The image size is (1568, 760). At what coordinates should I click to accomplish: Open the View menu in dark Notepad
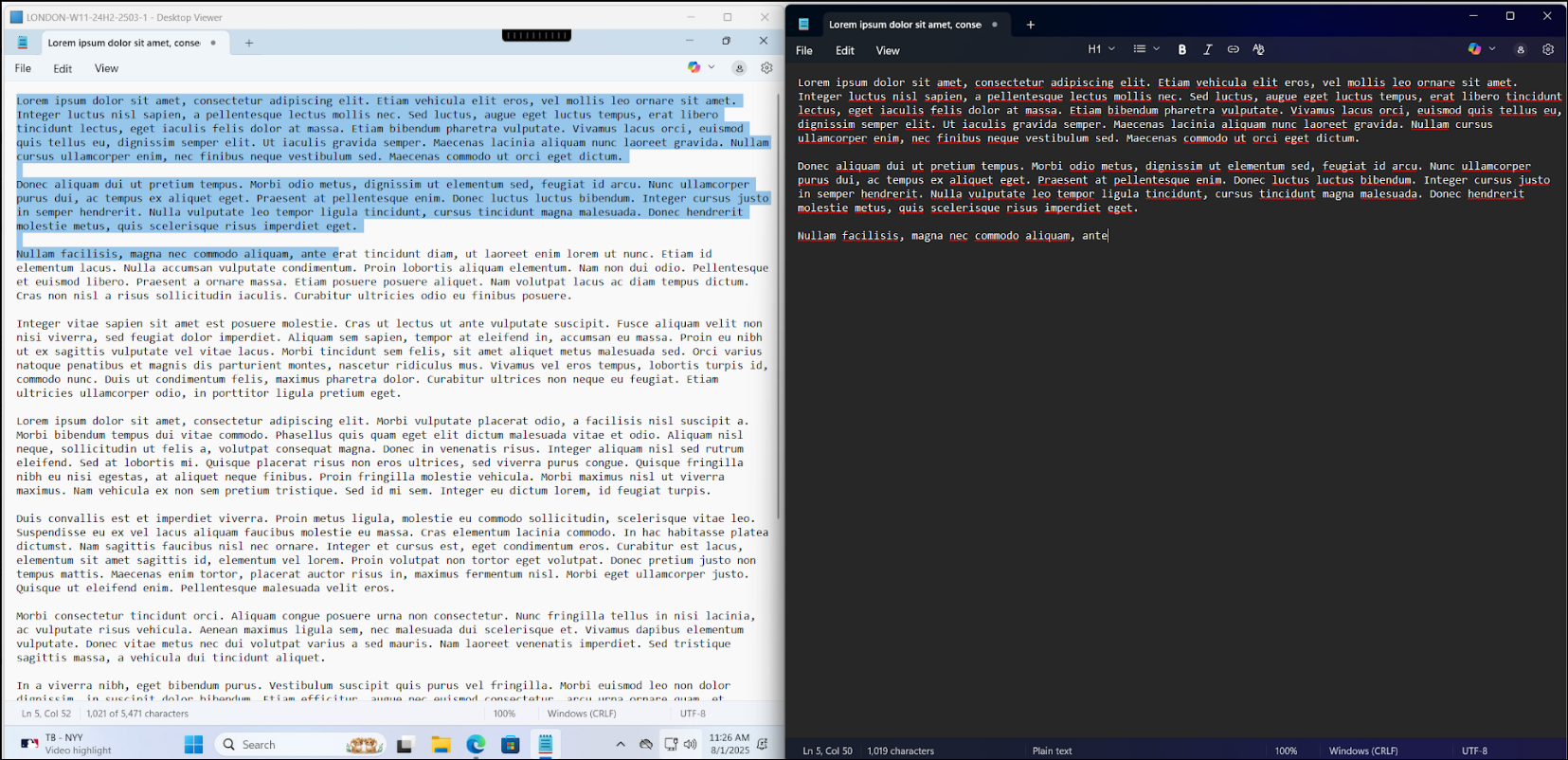888,51
